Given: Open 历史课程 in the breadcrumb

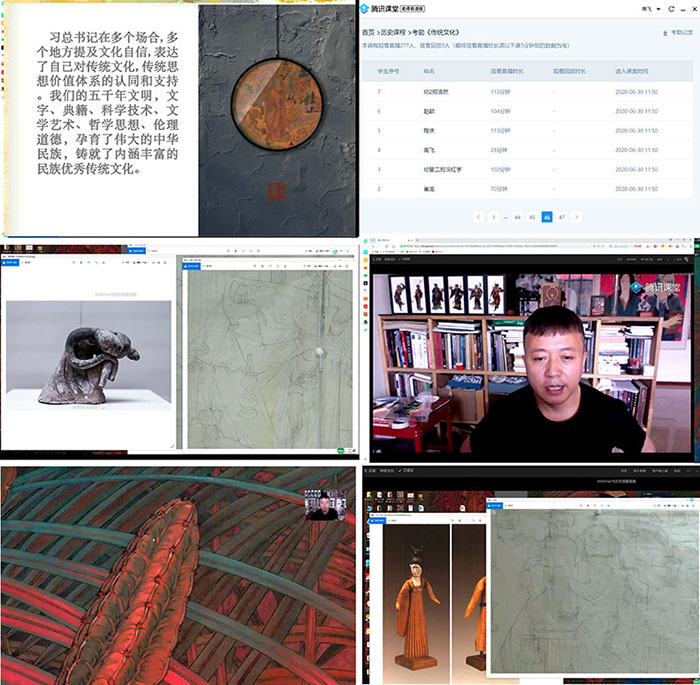Looking at the screenshot, I should click(393, 32).
